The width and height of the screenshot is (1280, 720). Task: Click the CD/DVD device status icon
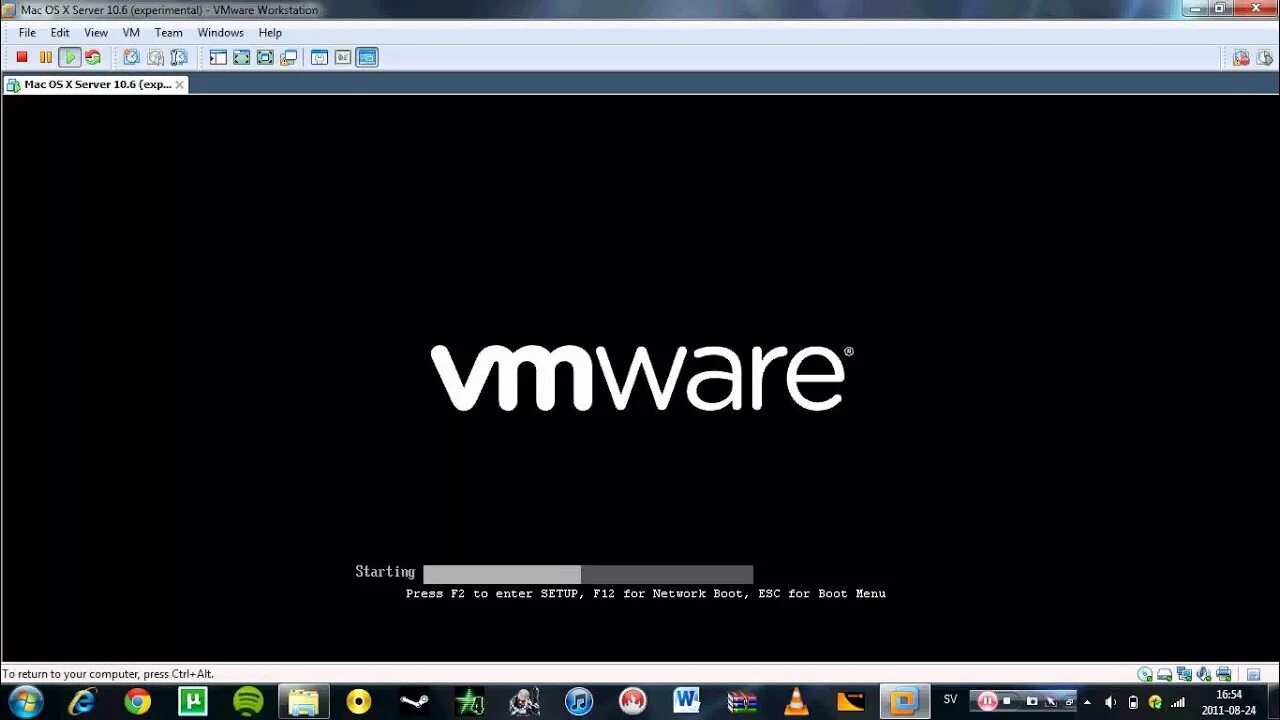click(1145, 675)
